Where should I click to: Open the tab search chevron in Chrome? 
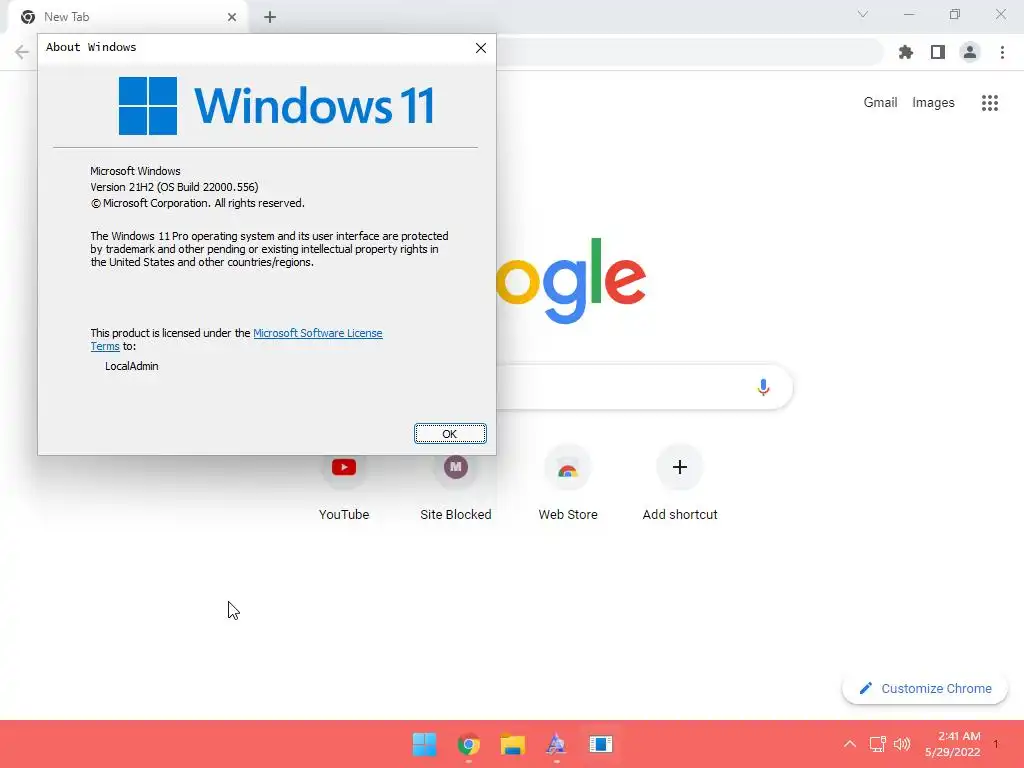click(x=863, y=14)
